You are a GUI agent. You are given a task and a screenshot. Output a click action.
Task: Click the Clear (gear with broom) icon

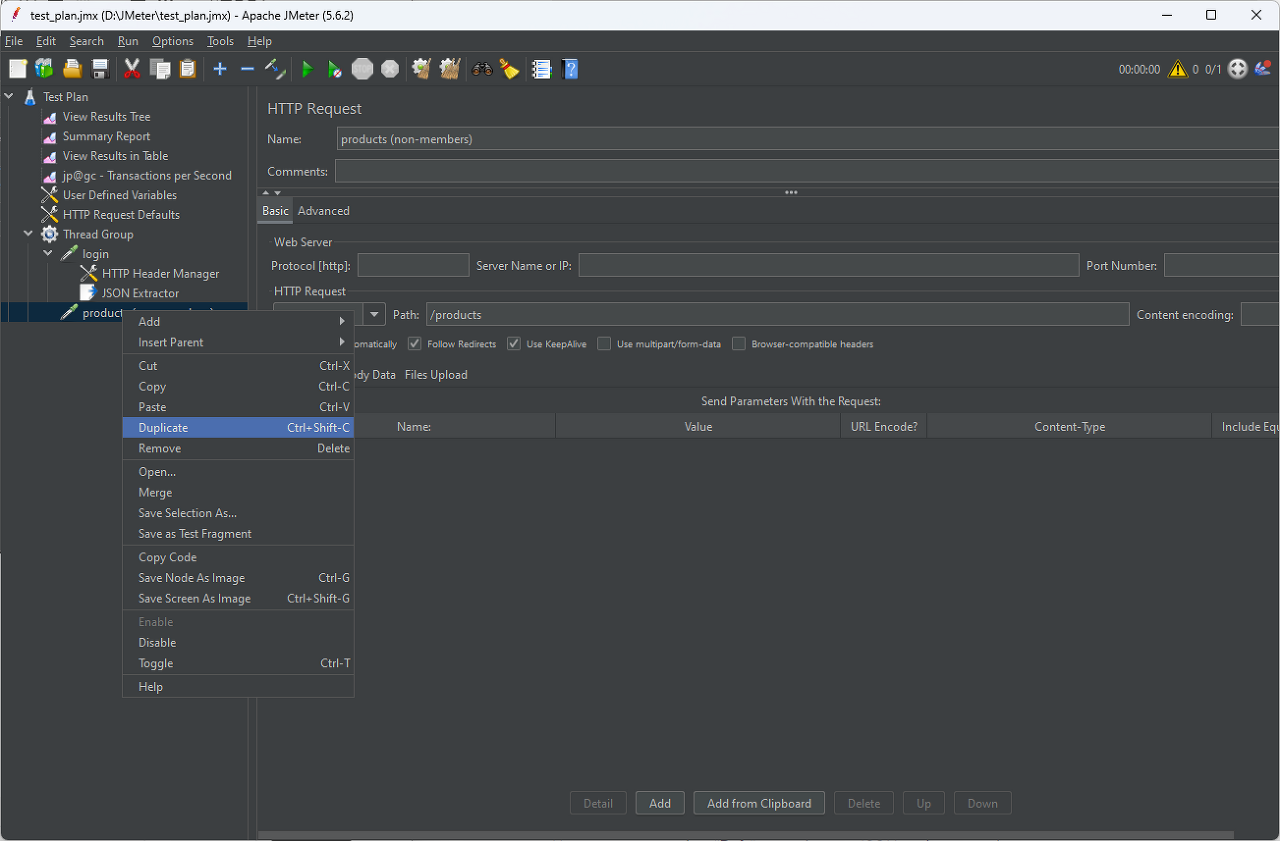click(422, 69)
